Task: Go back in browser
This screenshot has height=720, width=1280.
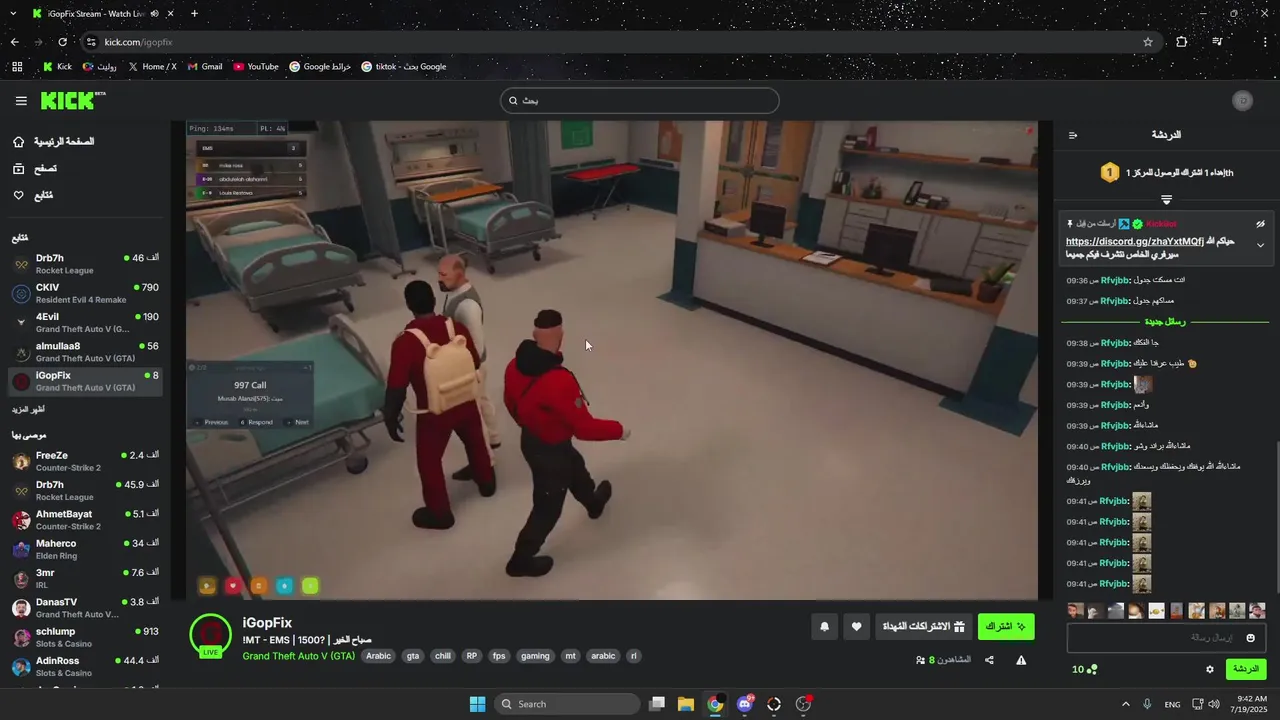Action: pyautogui.click(x=14, y=42)
